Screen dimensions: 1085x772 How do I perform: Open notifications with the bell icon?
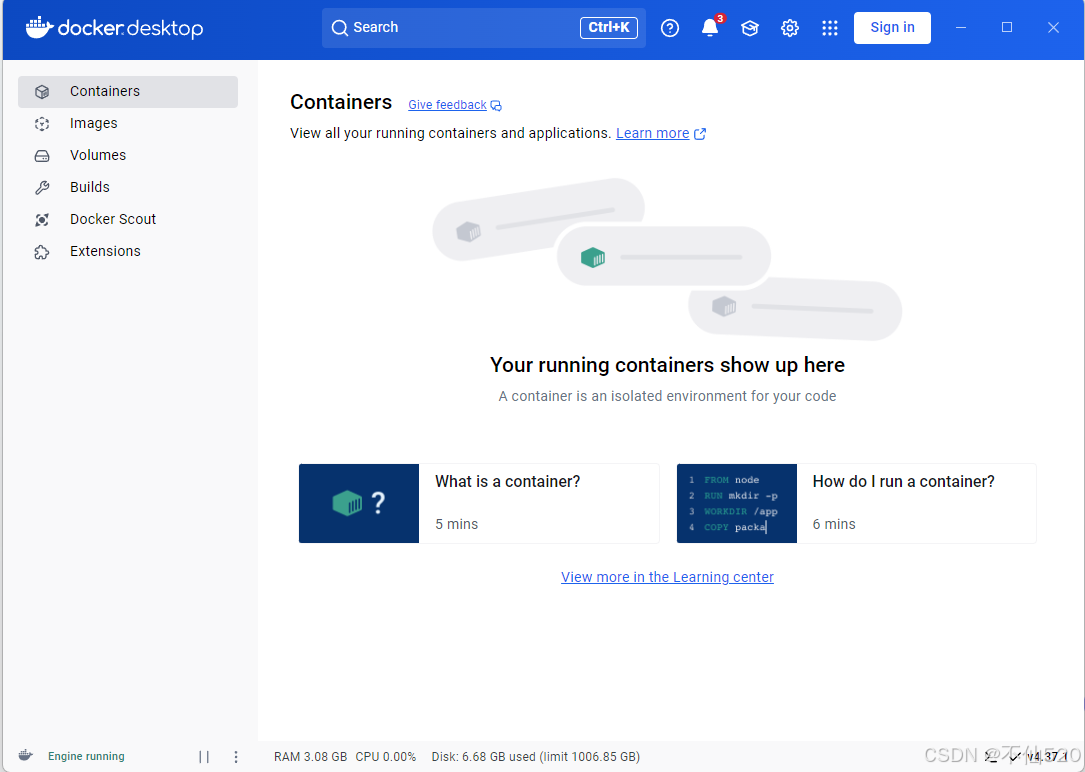pyautogui.click(x=710, y=28)
